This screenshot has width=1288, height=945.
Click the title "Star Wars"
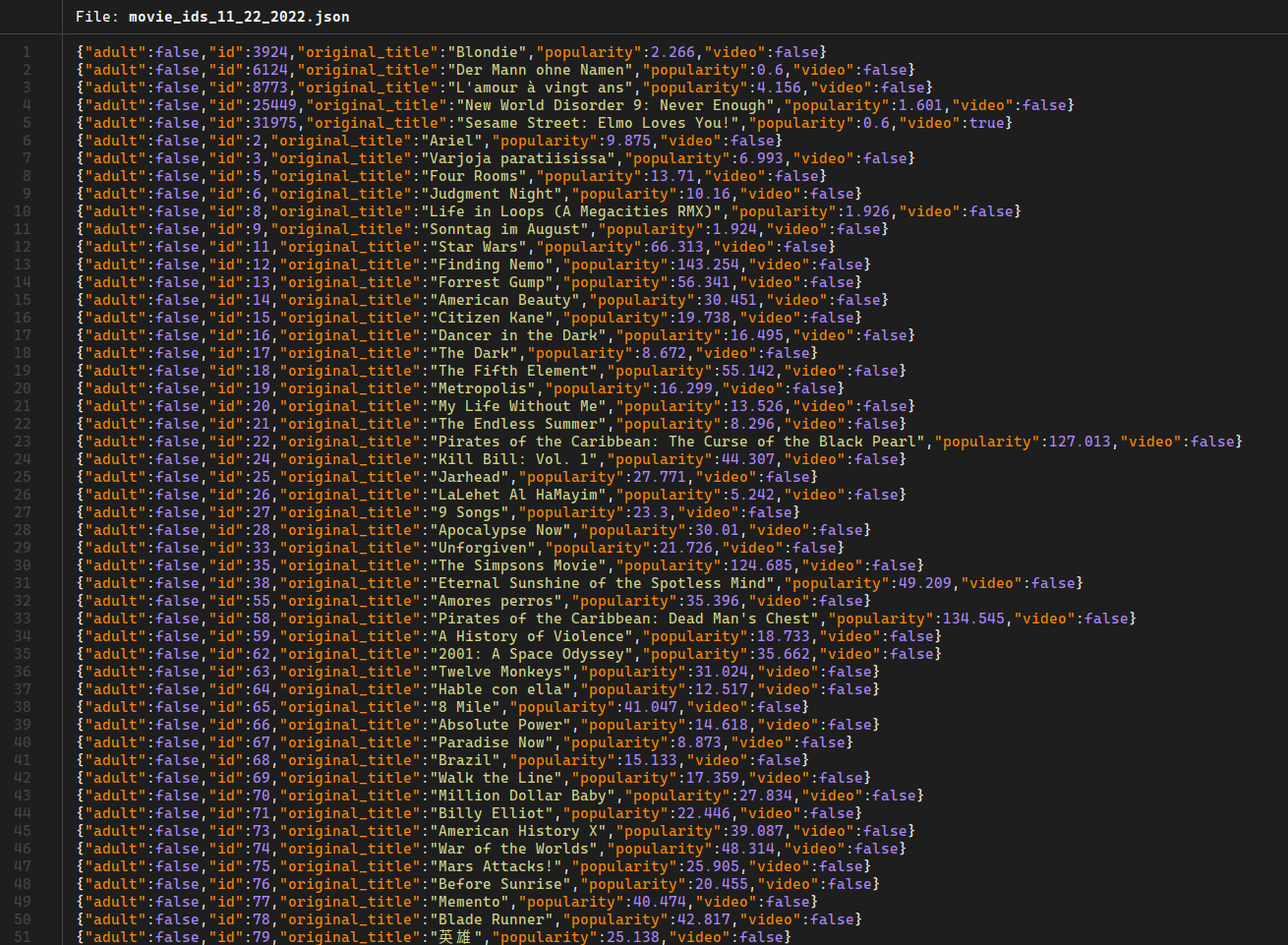tap(479, 247)
